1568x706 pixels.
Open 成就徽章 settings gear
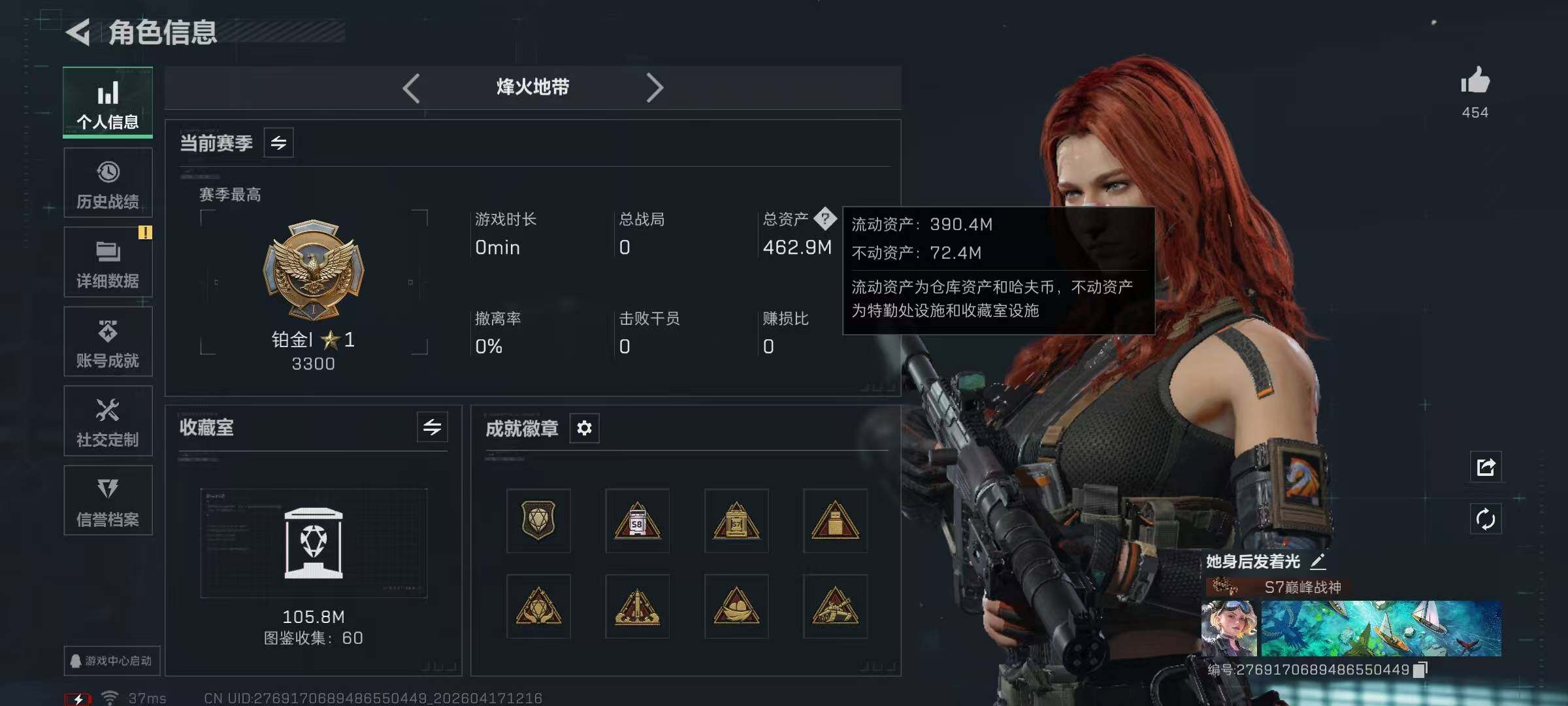tap(584, 428)
